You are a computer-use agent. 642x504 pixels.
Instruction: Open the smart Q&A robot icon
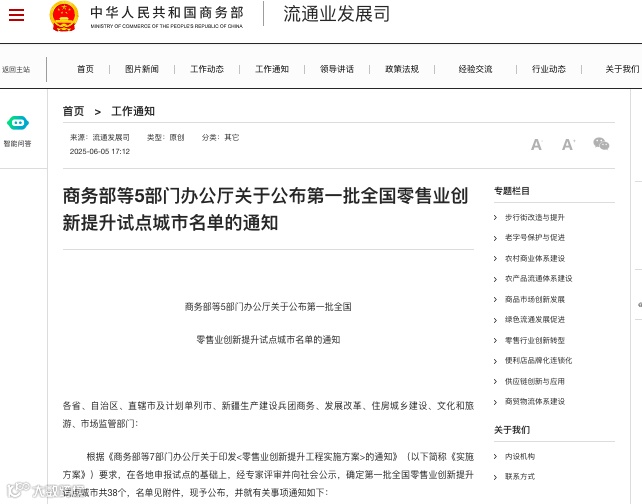[x=18, y=122]
